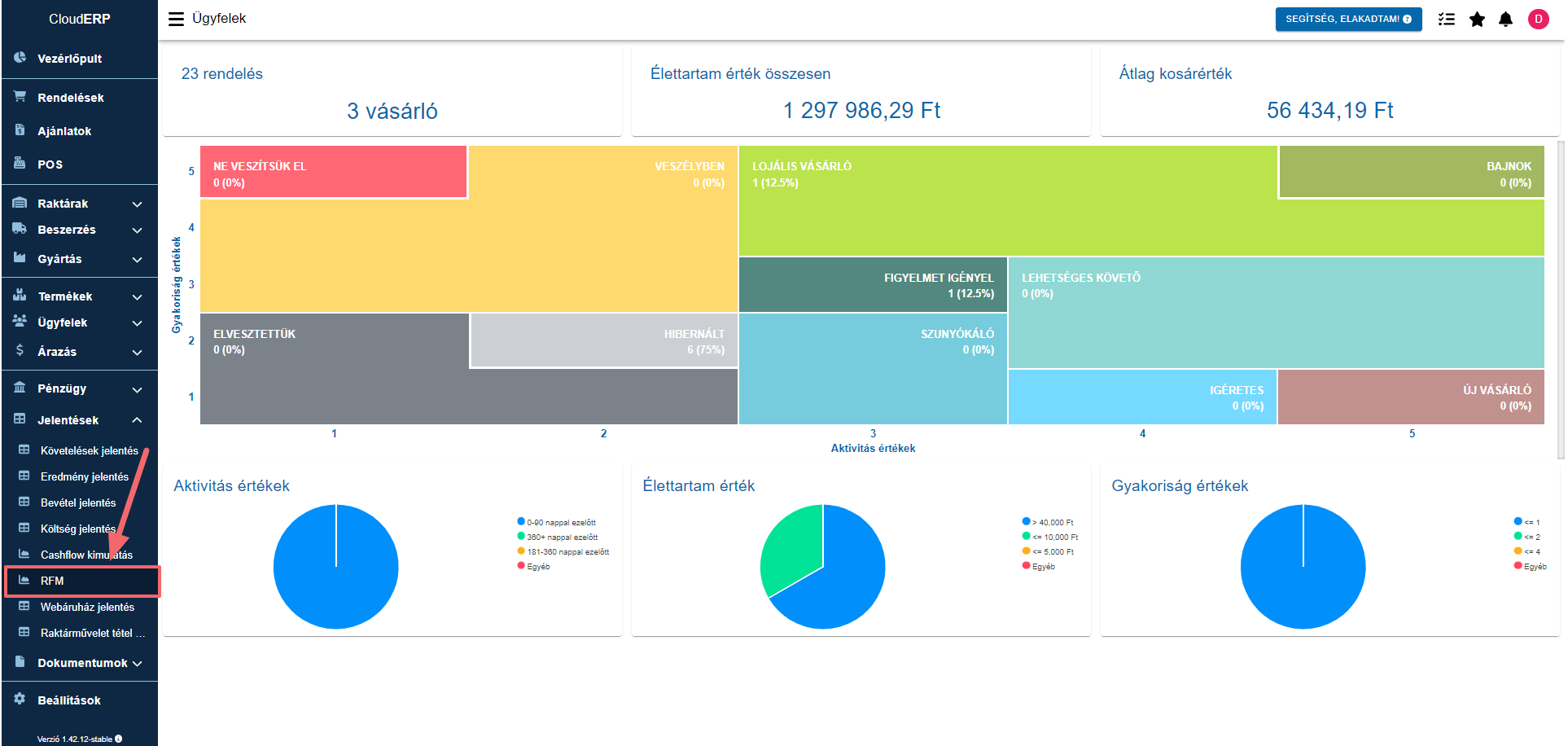Toggle the 0-90 nappal ezelőtt legend item
The image size is (1568, 746).
[x=560, y=522]
